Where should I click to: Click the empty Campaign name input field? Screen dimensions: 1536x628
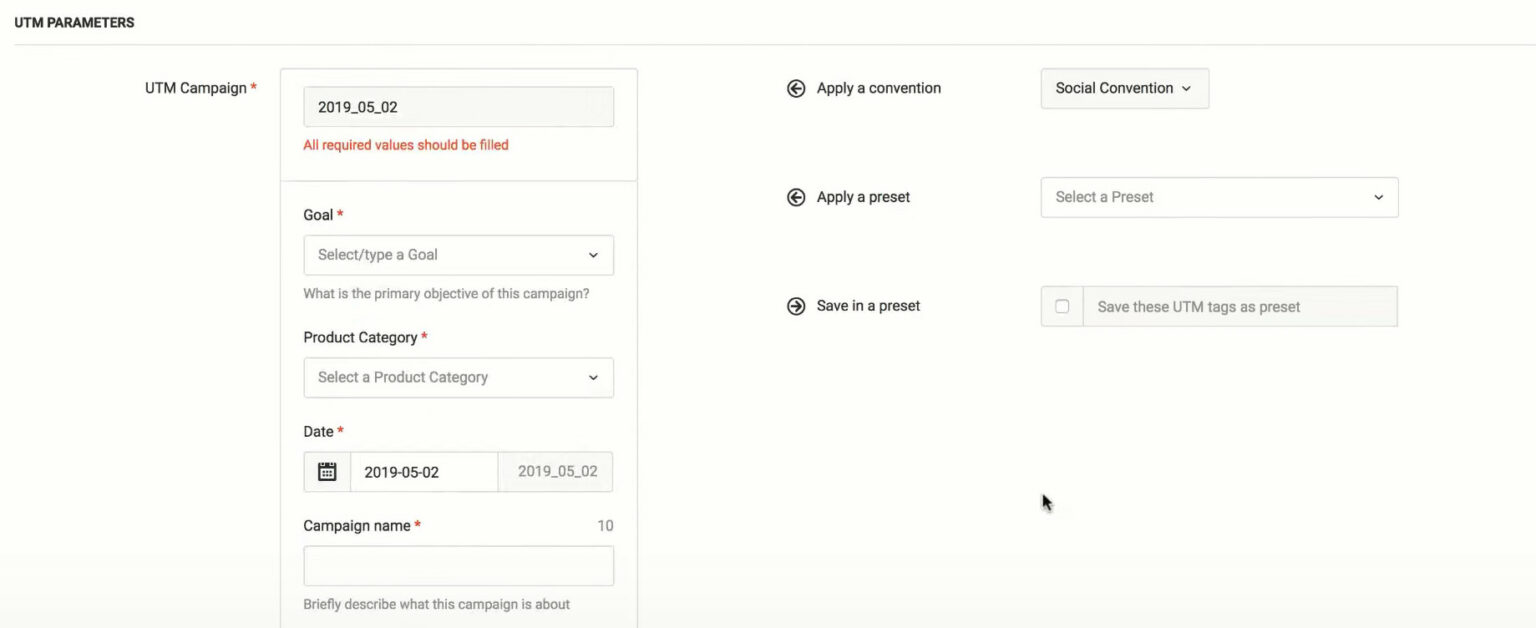(458, 565)
